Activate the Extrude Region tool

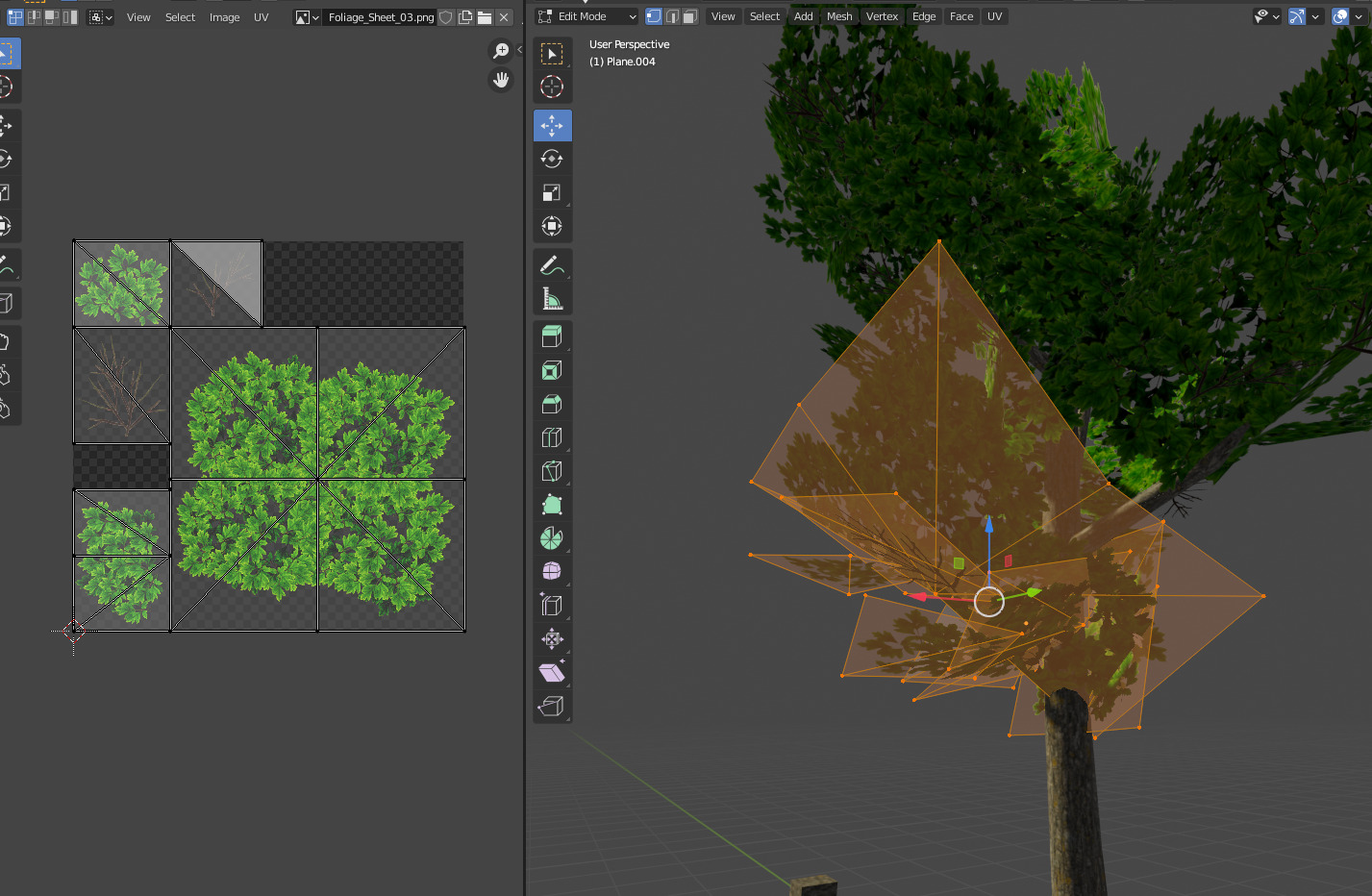click(x=553, y=336)
